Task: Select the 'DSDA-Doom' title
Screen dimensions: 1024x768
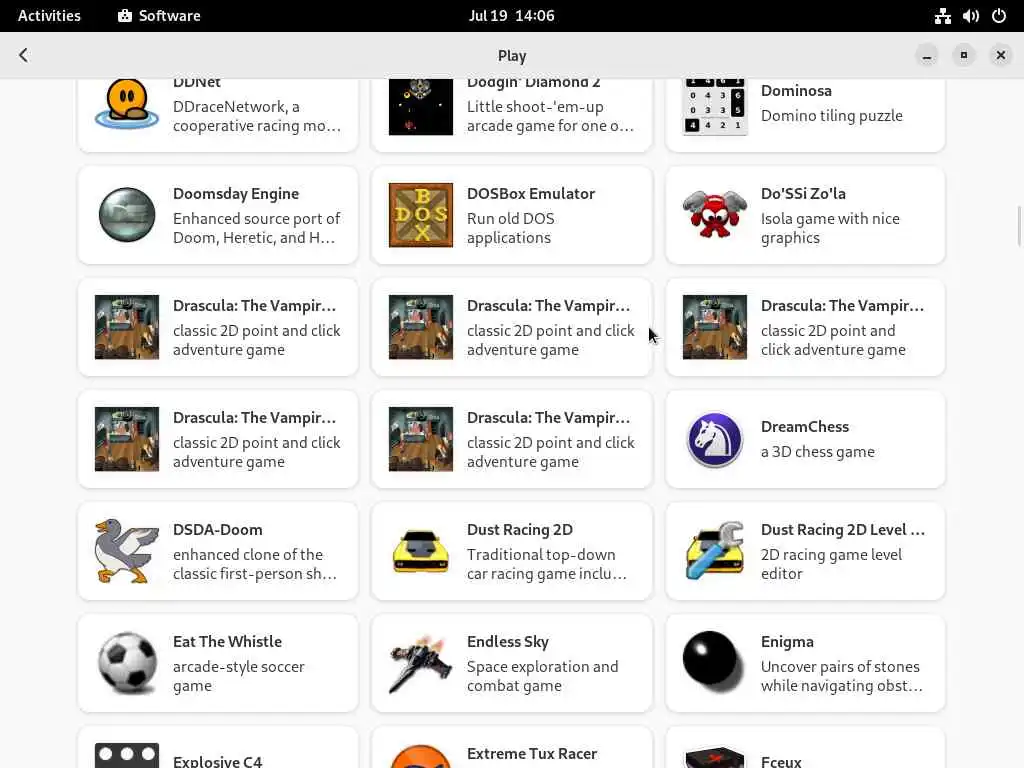Action: (217, 530)
